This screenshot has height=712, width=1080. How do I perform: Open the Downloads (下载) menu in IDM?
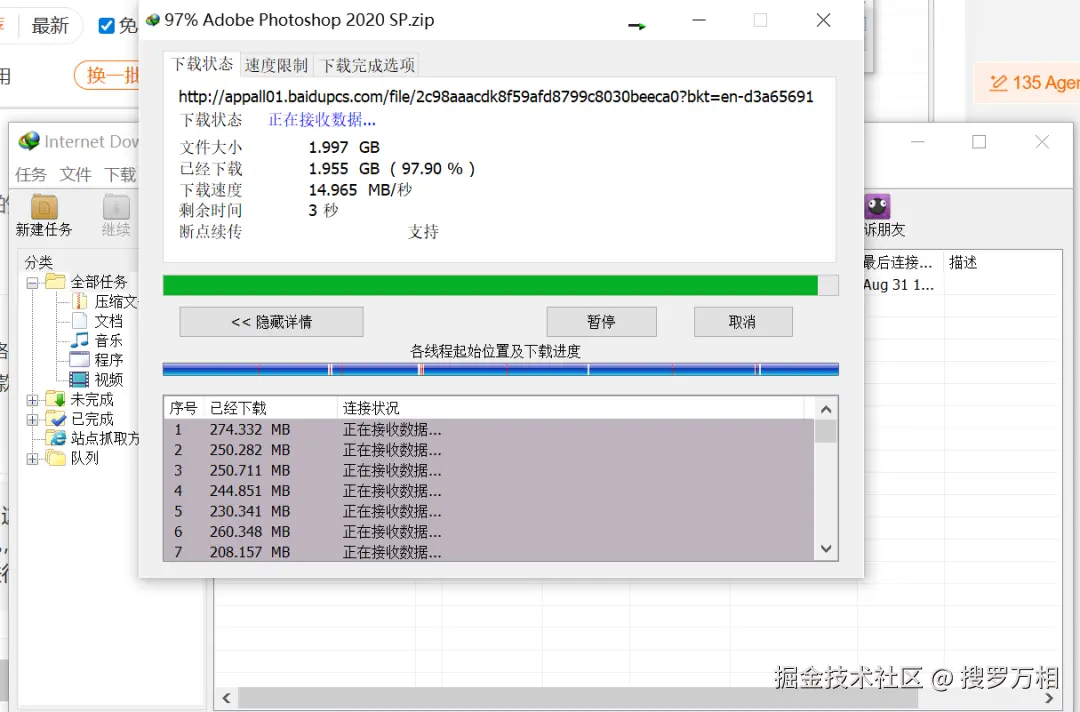pos(120,174)
